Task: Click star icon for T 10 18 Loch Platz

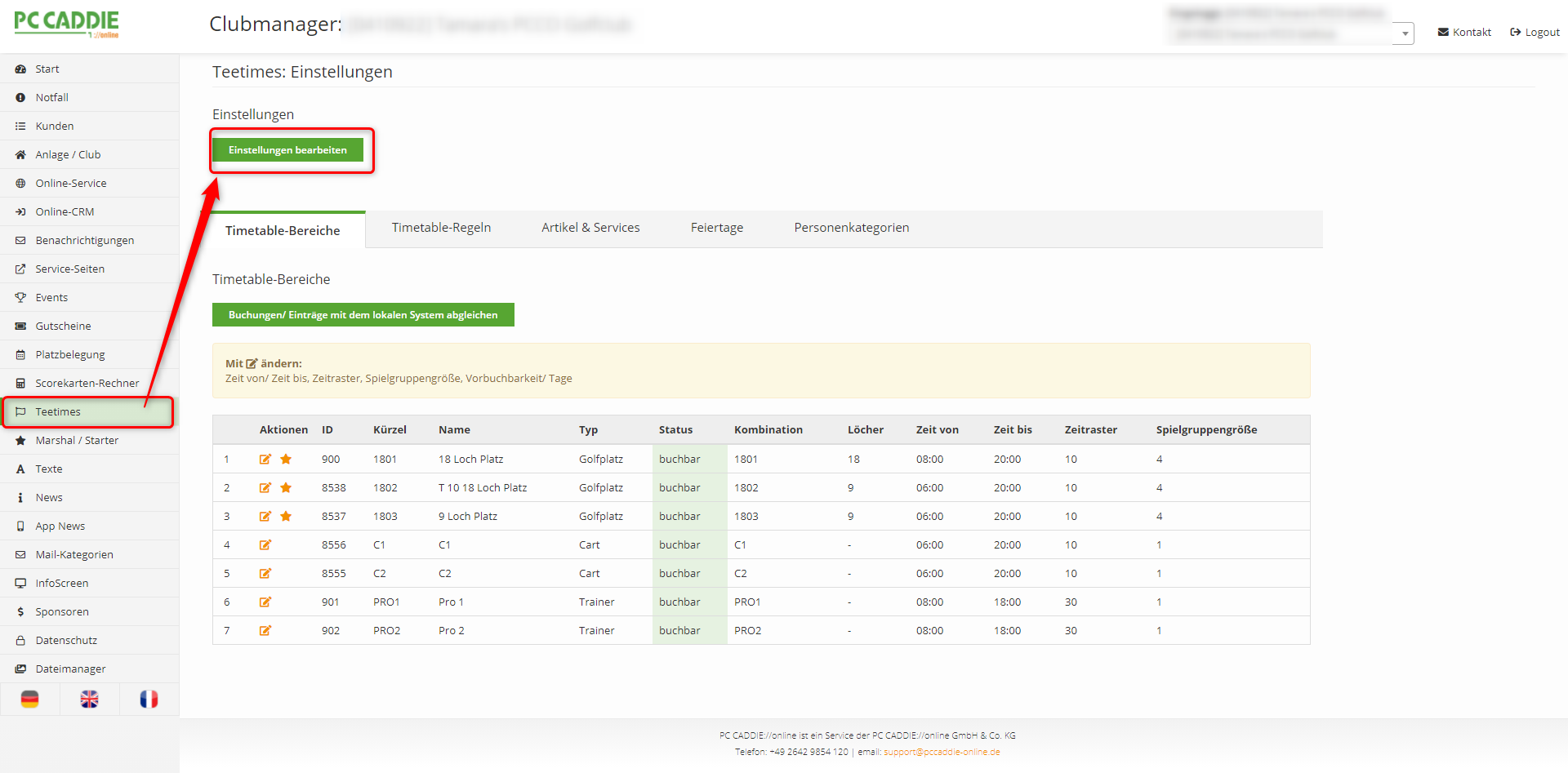Action: pos(286,488)
